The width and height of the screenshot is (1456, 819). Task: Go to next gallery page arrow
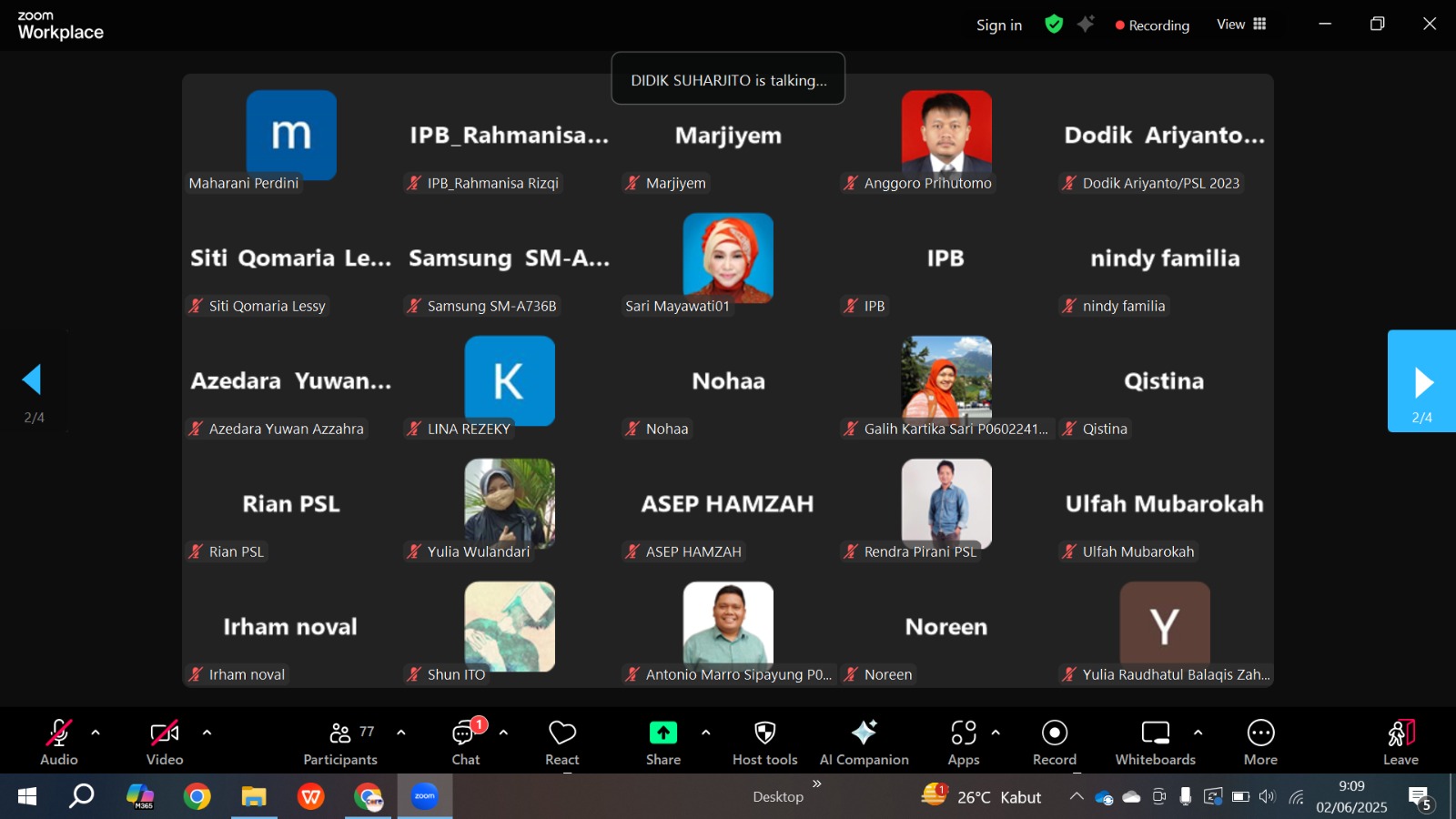(x=1422, y=381)
